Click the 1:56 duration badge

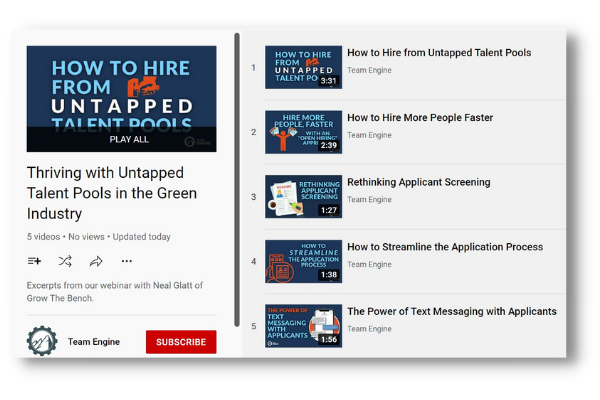pyautogui.click(x=329, y=340)
